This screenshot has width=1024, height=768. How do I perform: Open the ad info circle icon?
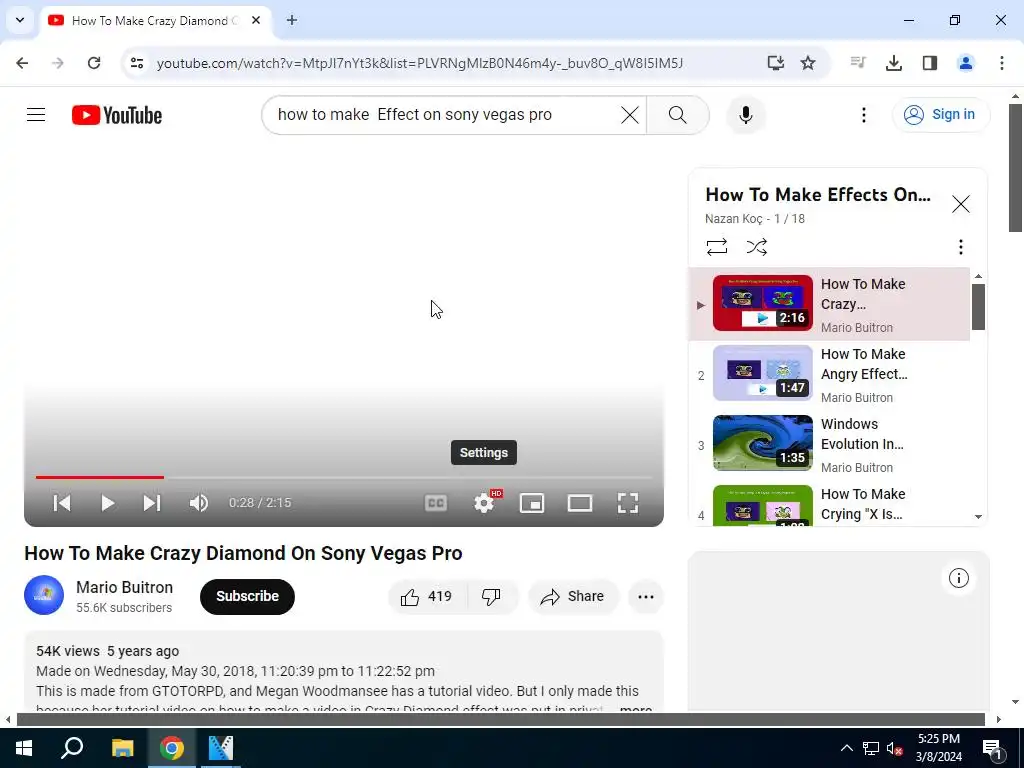tap(958, 578)
